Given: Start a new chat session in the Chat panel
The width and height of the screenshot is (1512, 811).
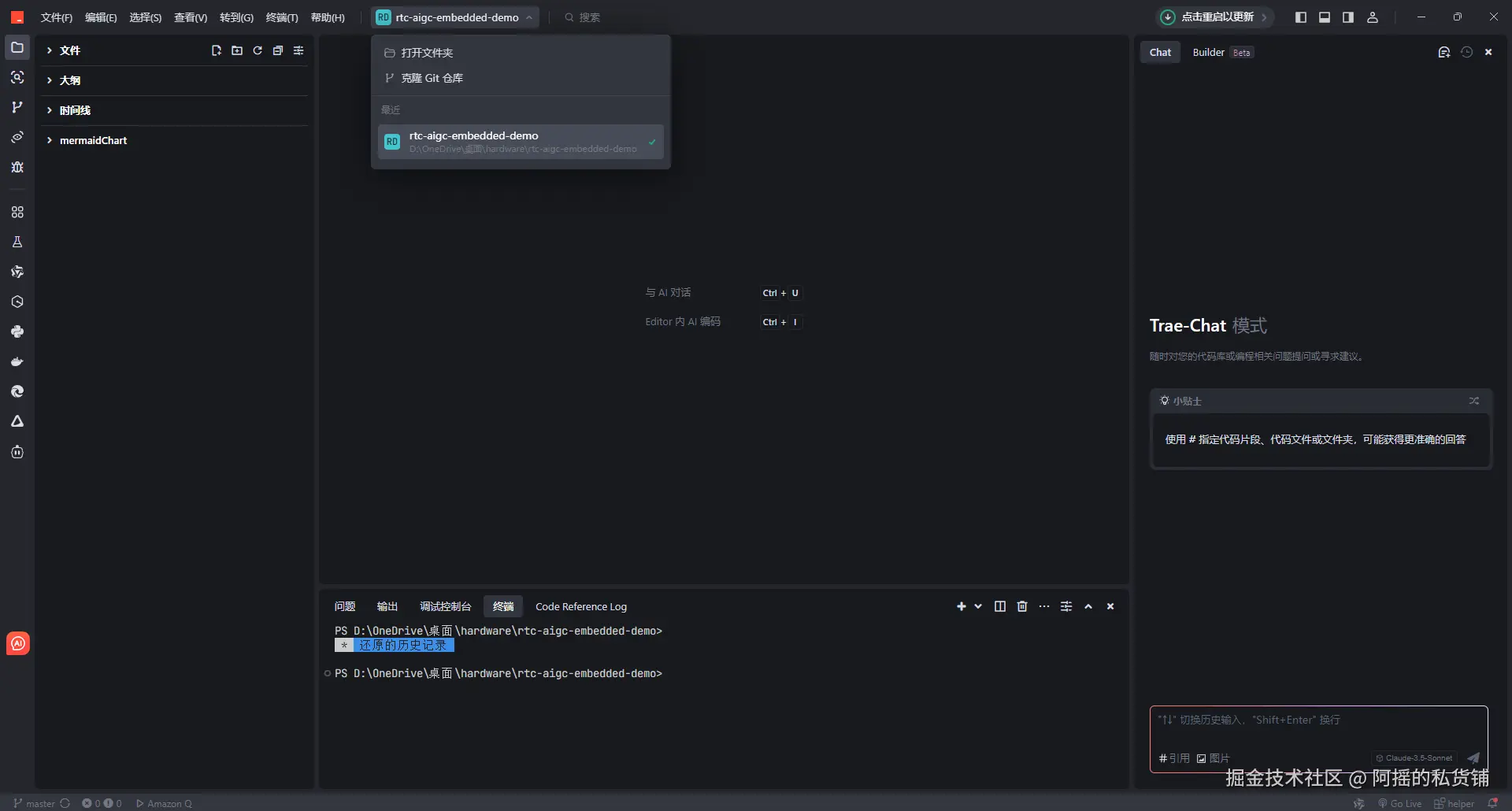Looking at the screenshot, I should 1444,52.
